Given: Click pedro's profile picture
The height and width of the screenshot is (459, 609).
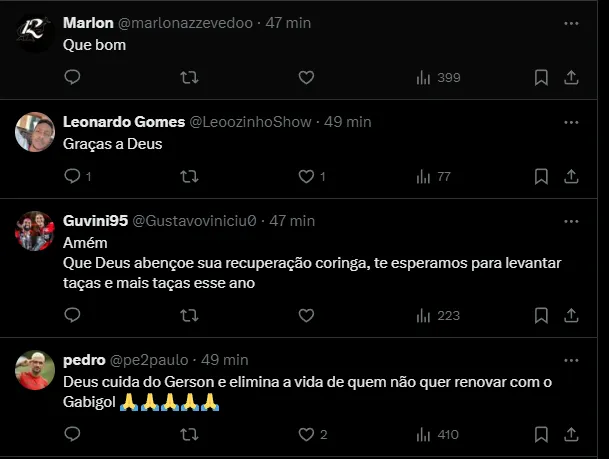Looking at the screenshot, I should (x=35, y=369).
